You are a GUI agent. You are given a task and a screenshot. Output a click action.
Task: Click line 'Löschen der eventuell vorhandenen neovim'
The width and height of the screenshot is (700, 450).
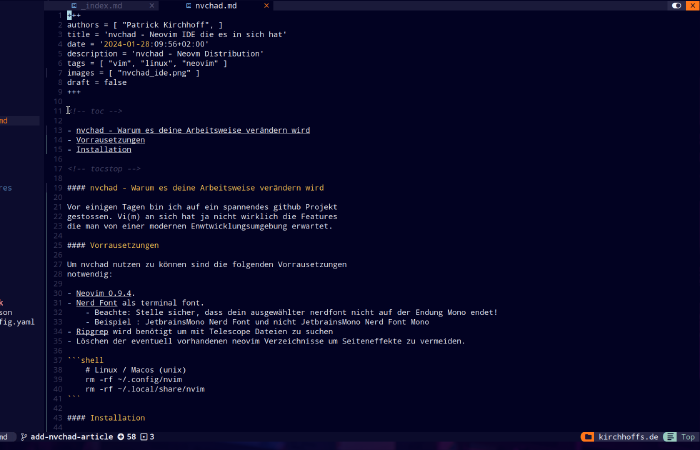(266, 342)
